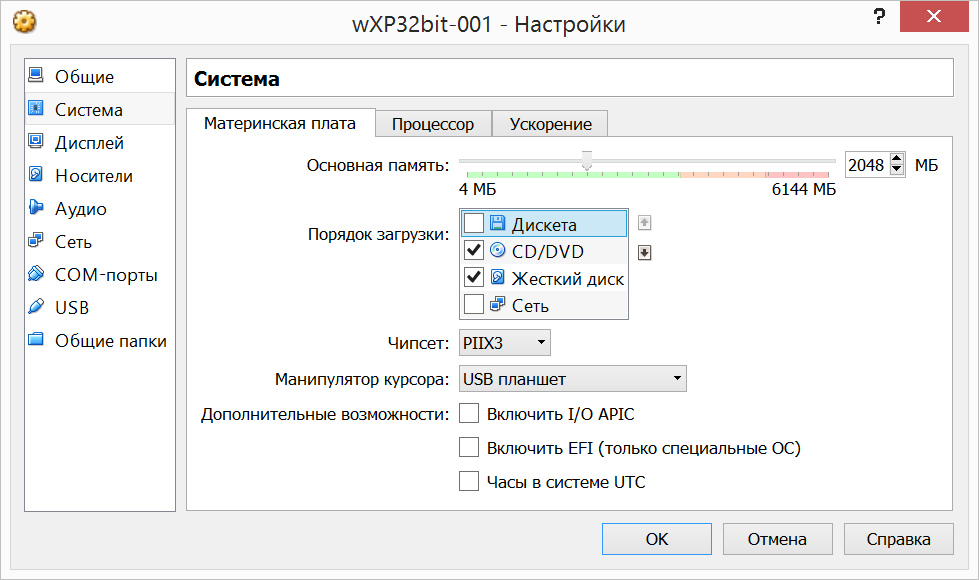
Task: Open the COM-порты settings category
Action: click(x=100, y=275)
